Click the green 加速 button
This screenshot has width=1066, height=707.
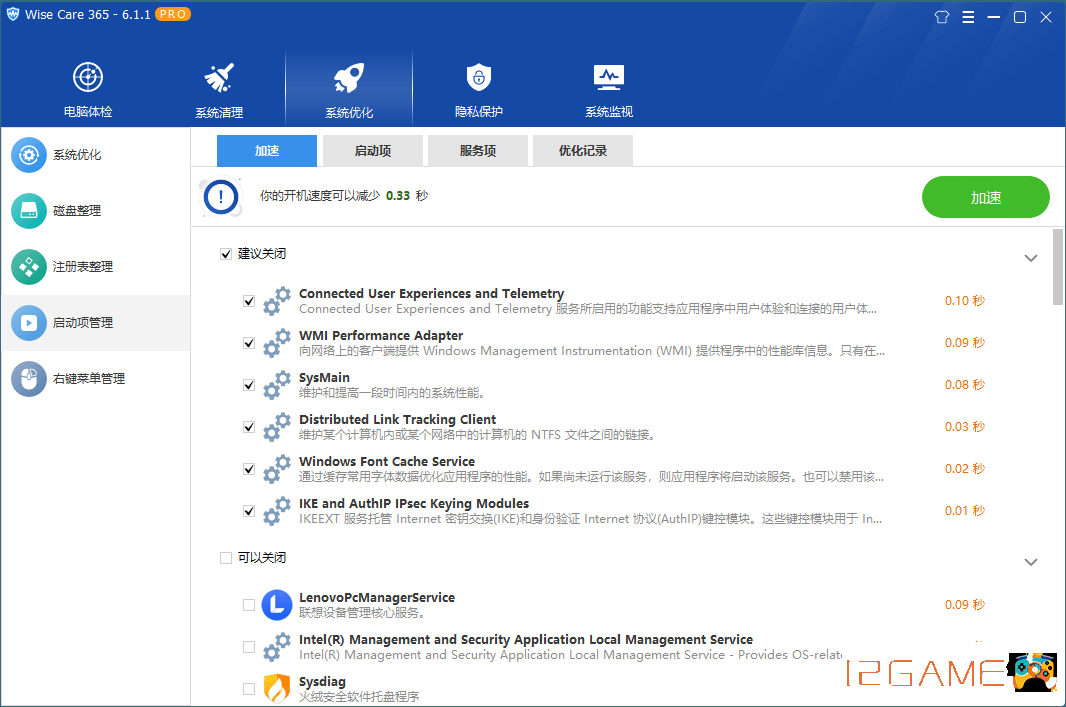(986, 197)
